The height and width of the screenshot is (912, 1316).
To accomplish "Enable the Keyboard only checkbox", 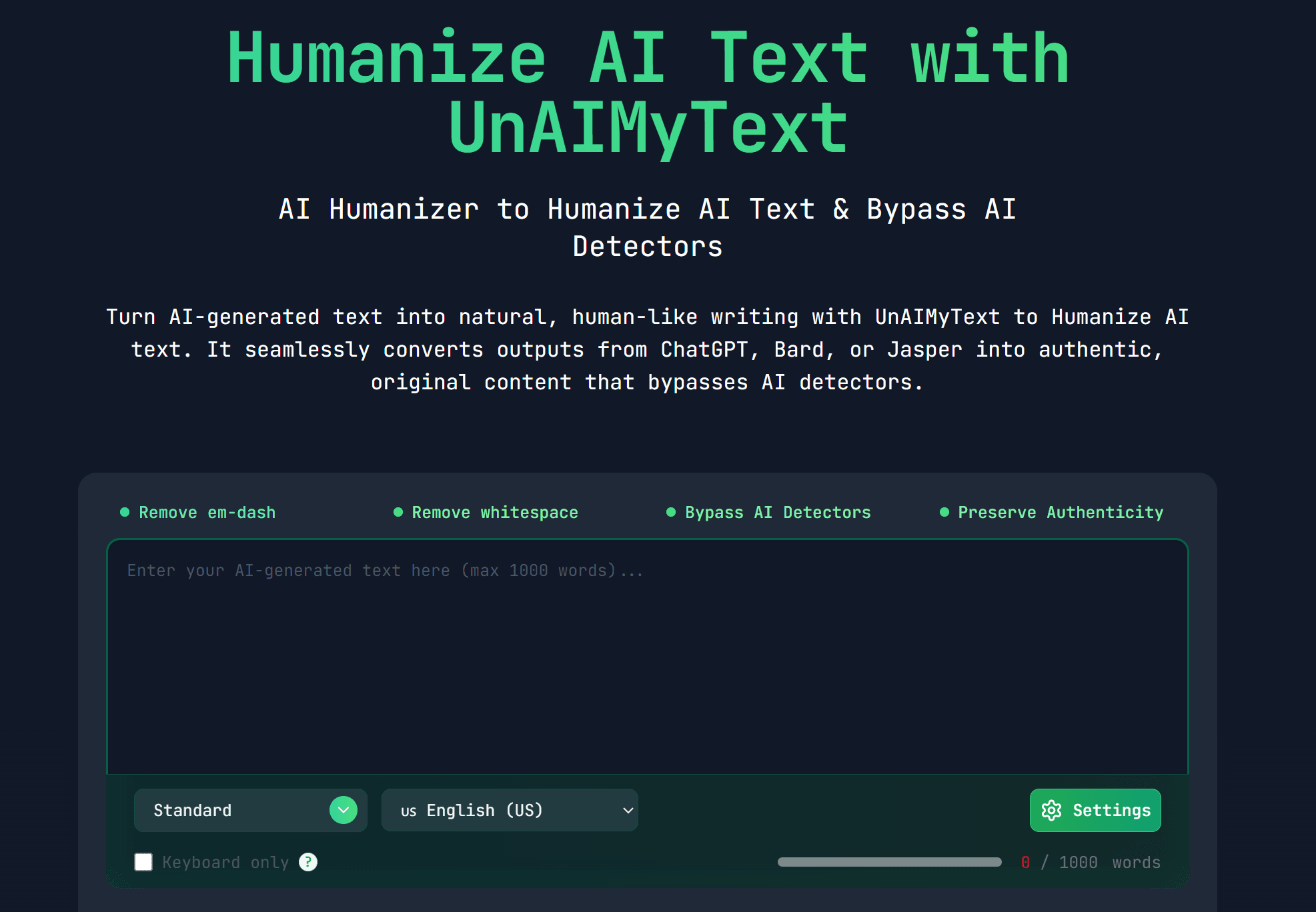I will [x=143, y=862].
